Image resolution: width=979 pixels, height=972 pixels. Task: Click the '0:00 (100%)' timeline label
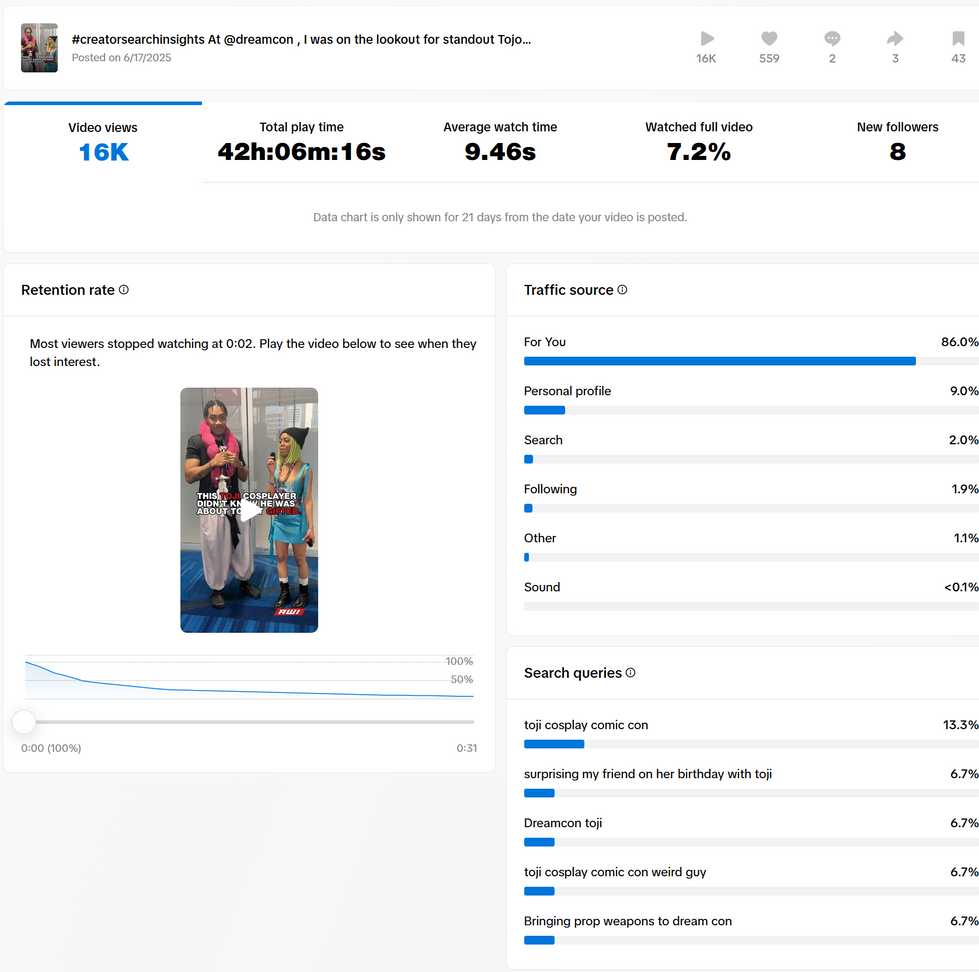51,748
